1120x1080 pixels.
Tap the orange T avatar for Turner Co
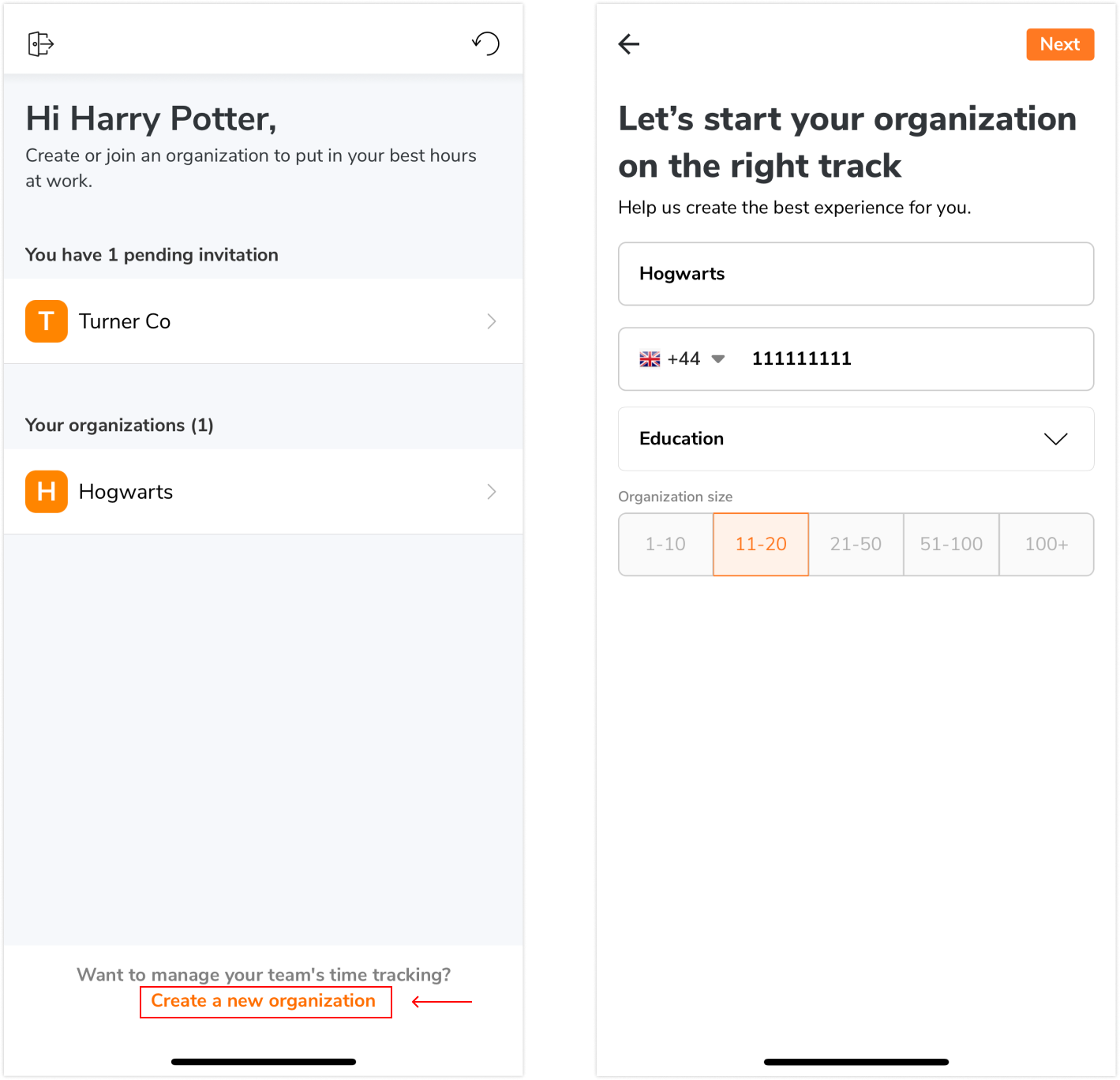[47, 321]
